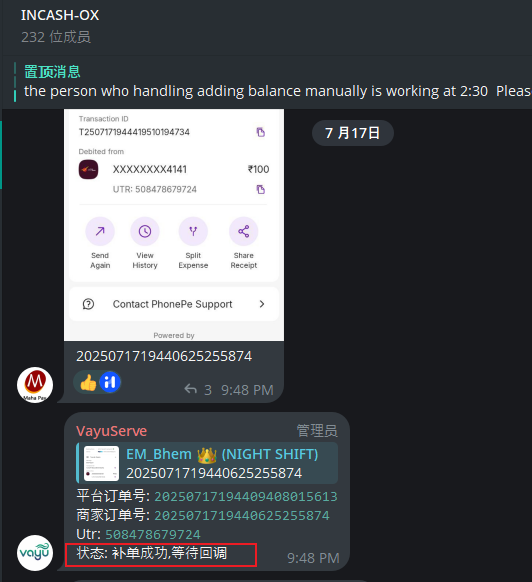This screenshot has height=582, width=532.
Task: Tap the Send Again arrow icon
Action: pyautogui.click(x=100, y=232)
